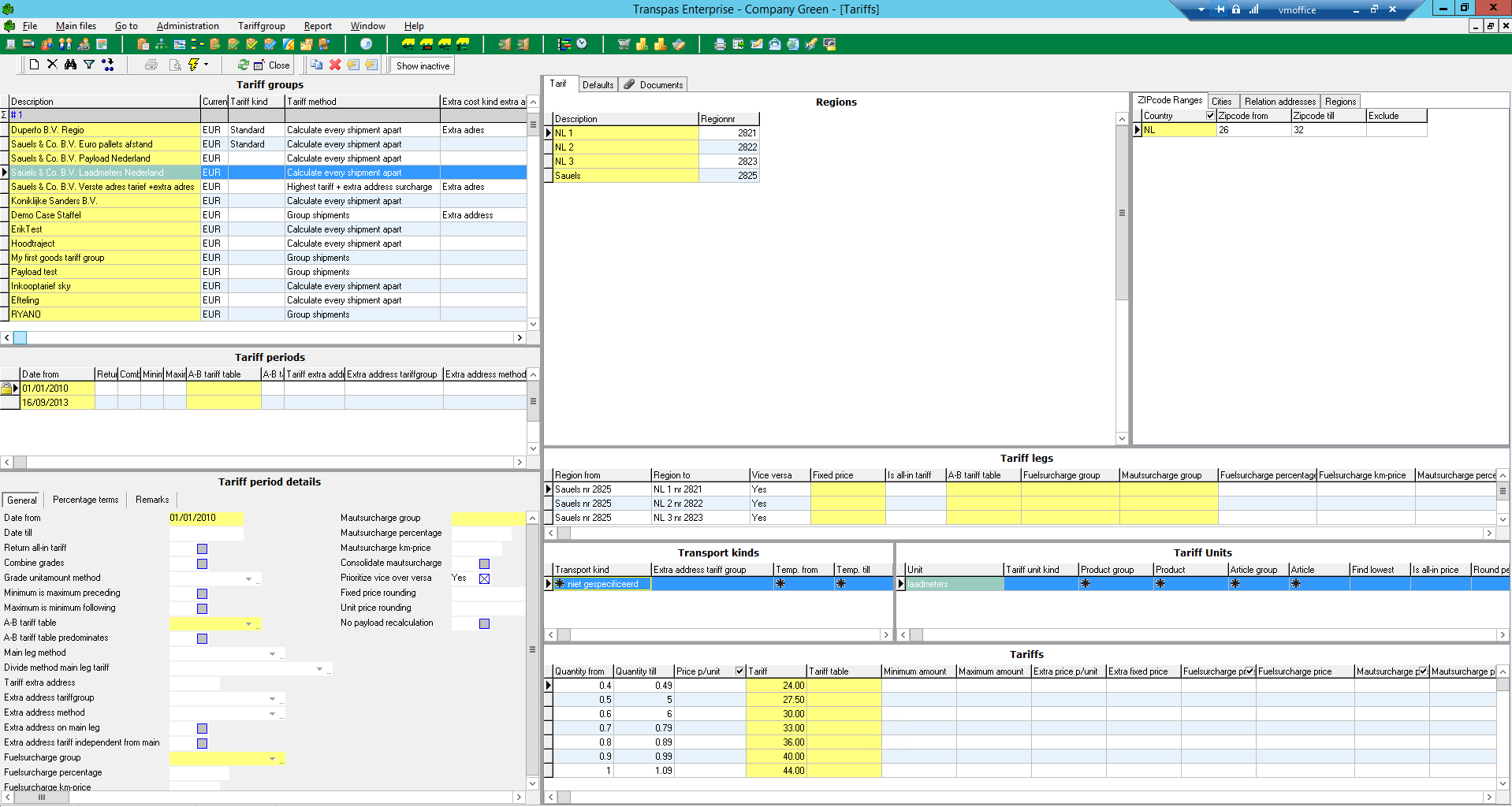Click the monitor lock icon

(829, 44)
